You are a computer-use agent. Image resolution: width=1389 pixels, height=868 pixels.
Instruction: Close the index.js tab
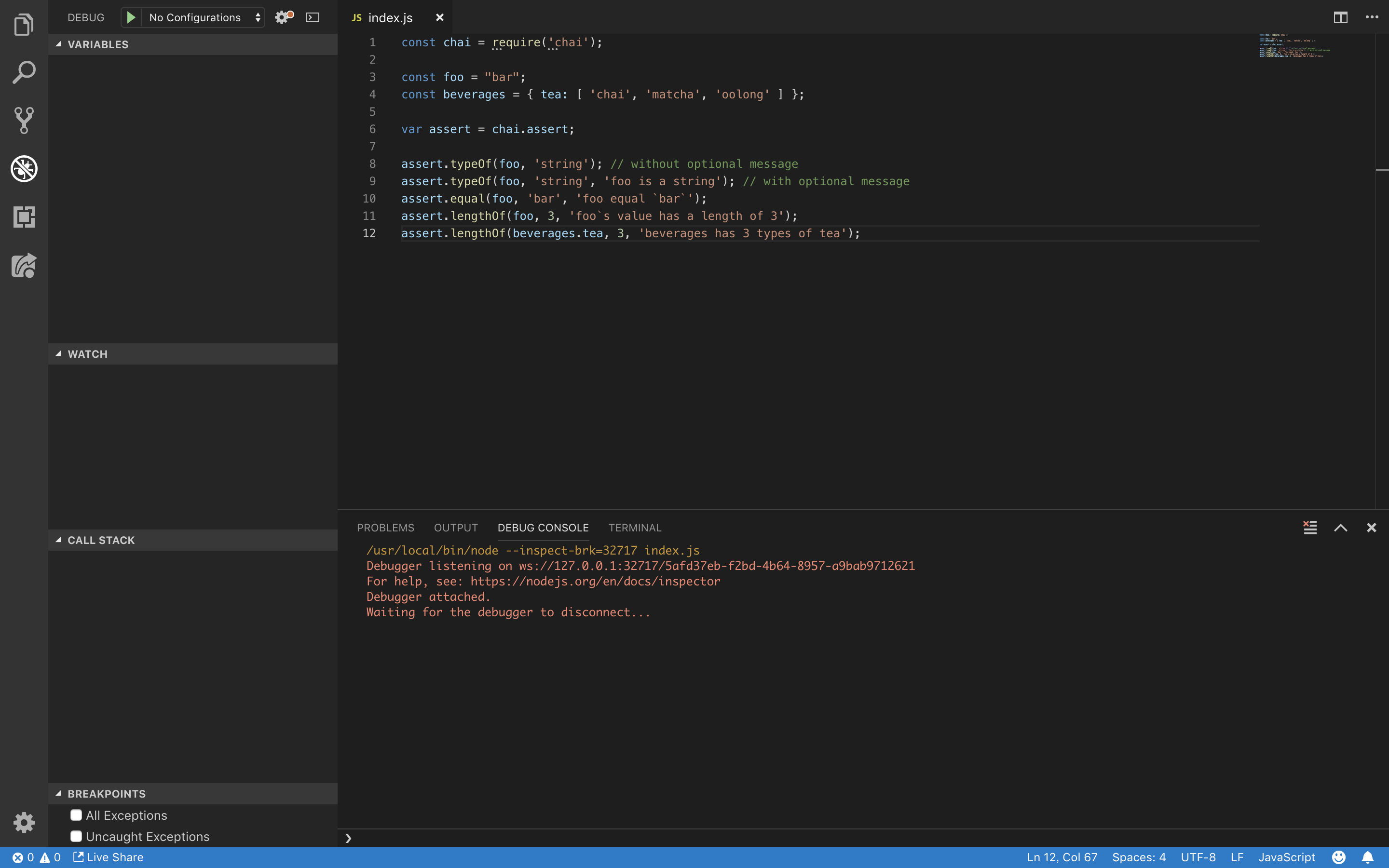[440, 17]
